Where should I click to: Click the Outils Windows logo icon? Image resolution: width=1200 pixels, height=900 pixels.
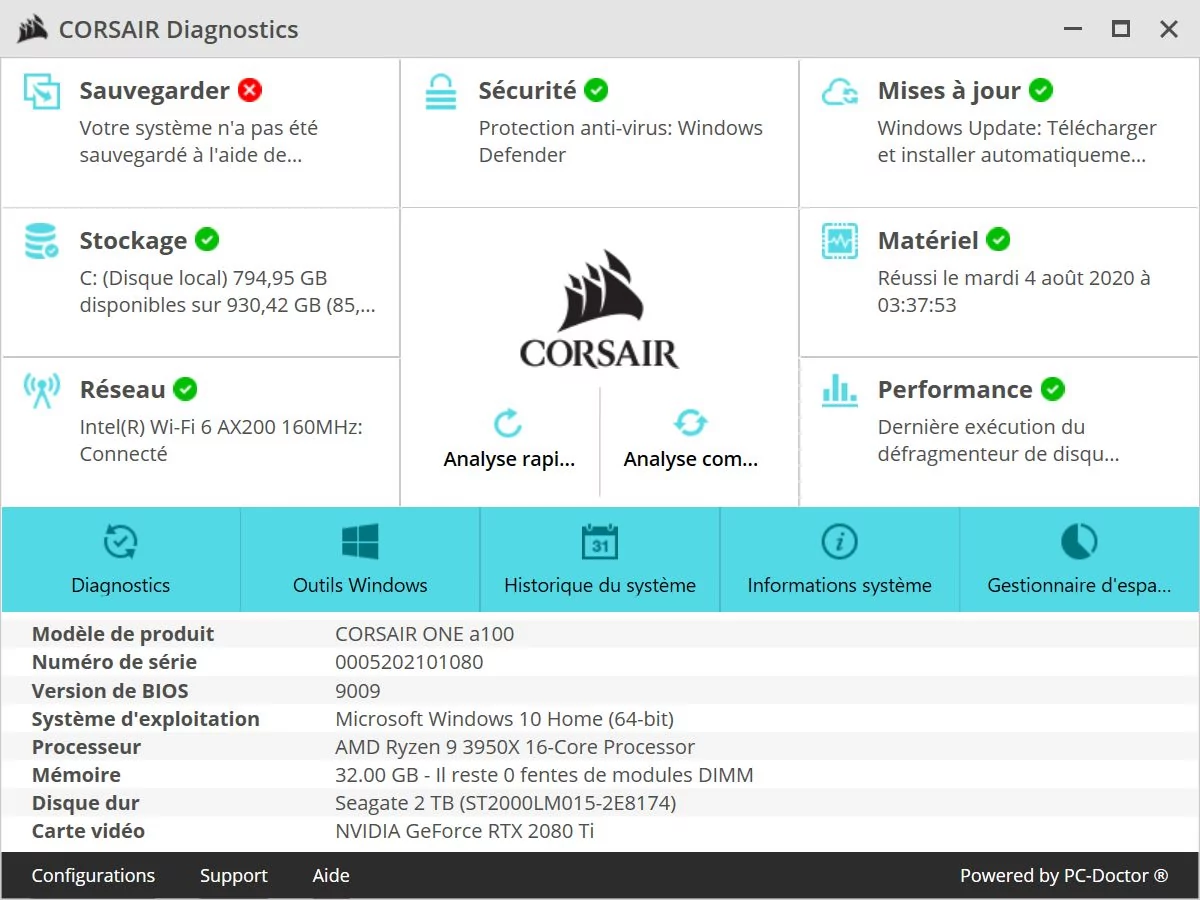(x=360, y=542)
